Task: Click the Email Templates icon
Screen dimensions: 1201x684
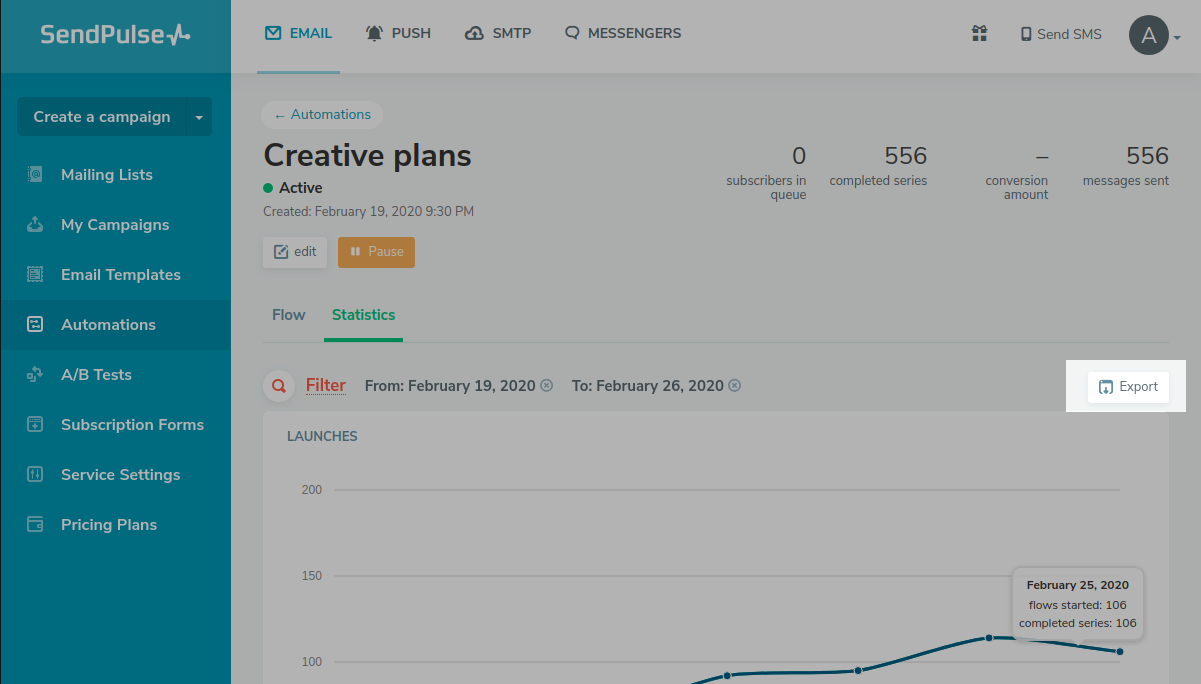Action: click(35, 275)
